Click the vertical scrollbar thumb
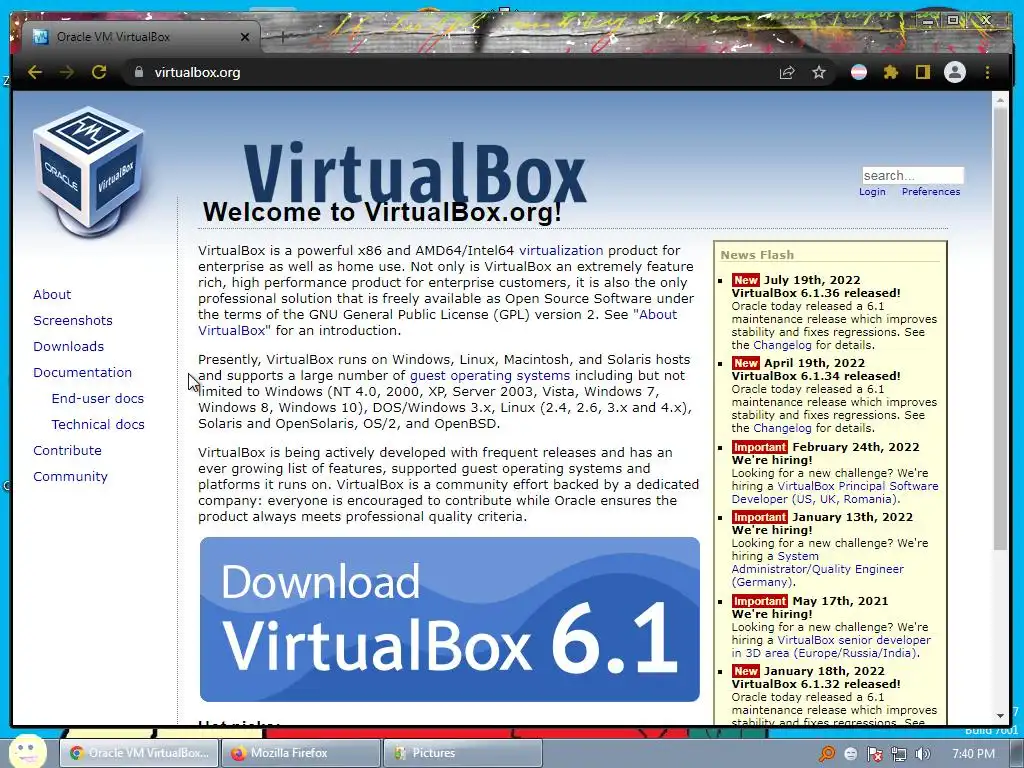The image size is (1024, 768). click(1000, 327)
